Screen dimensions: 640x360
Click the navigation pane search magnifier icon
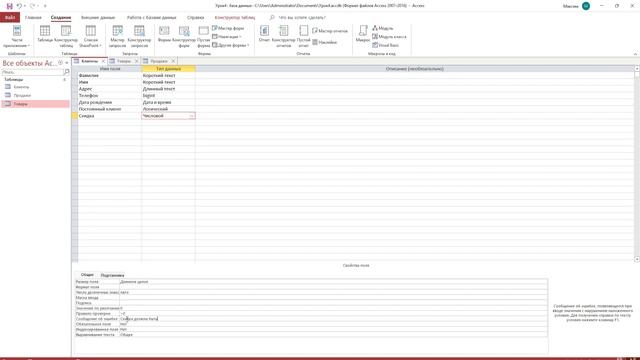coord(67,72)
